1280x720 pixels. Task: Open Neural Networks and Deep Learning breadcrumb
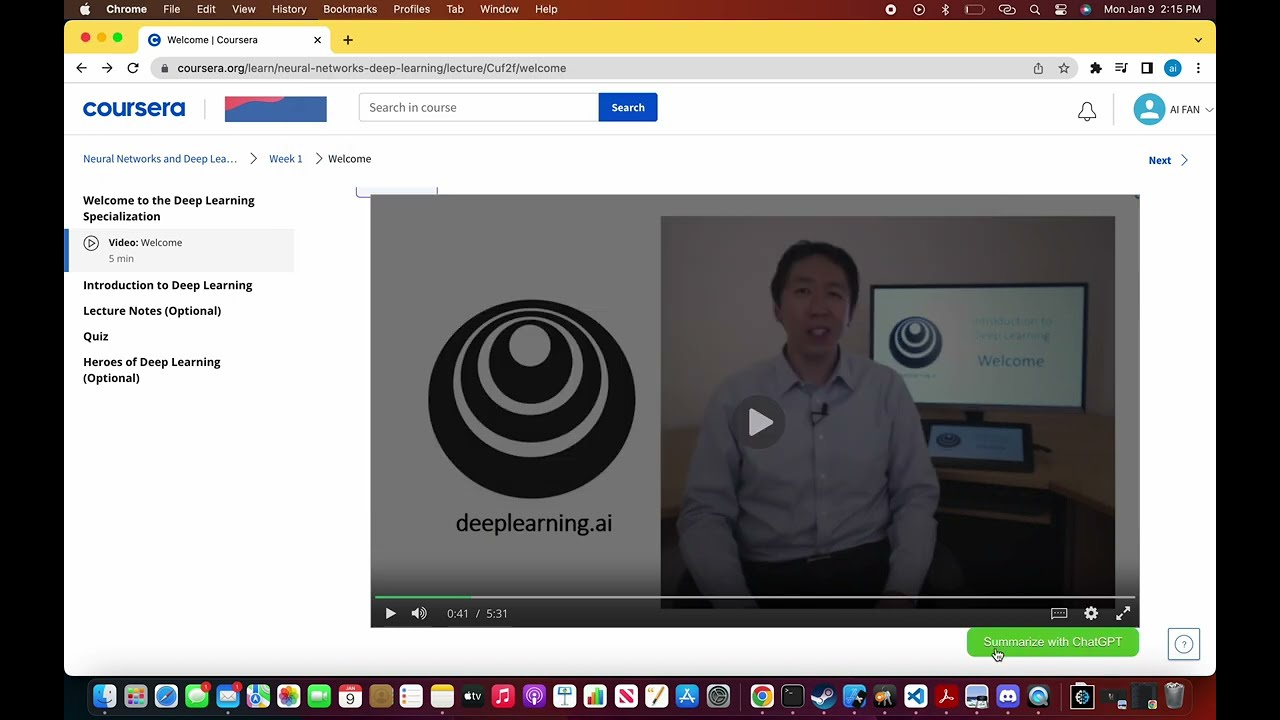point(160,159)
